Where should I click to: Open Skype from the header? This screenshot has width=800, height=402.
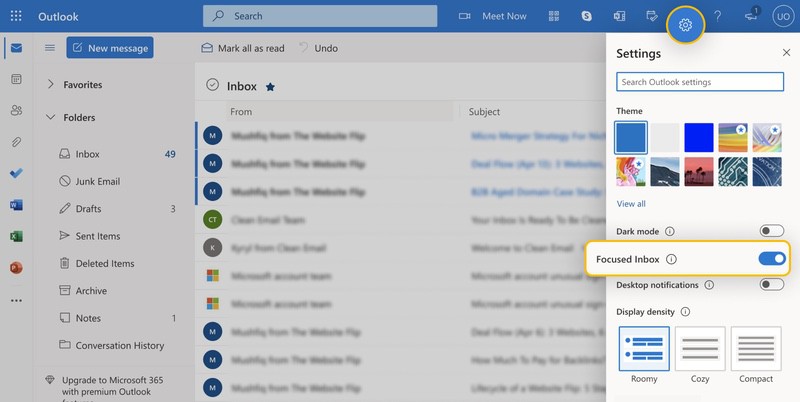(587, 16)
